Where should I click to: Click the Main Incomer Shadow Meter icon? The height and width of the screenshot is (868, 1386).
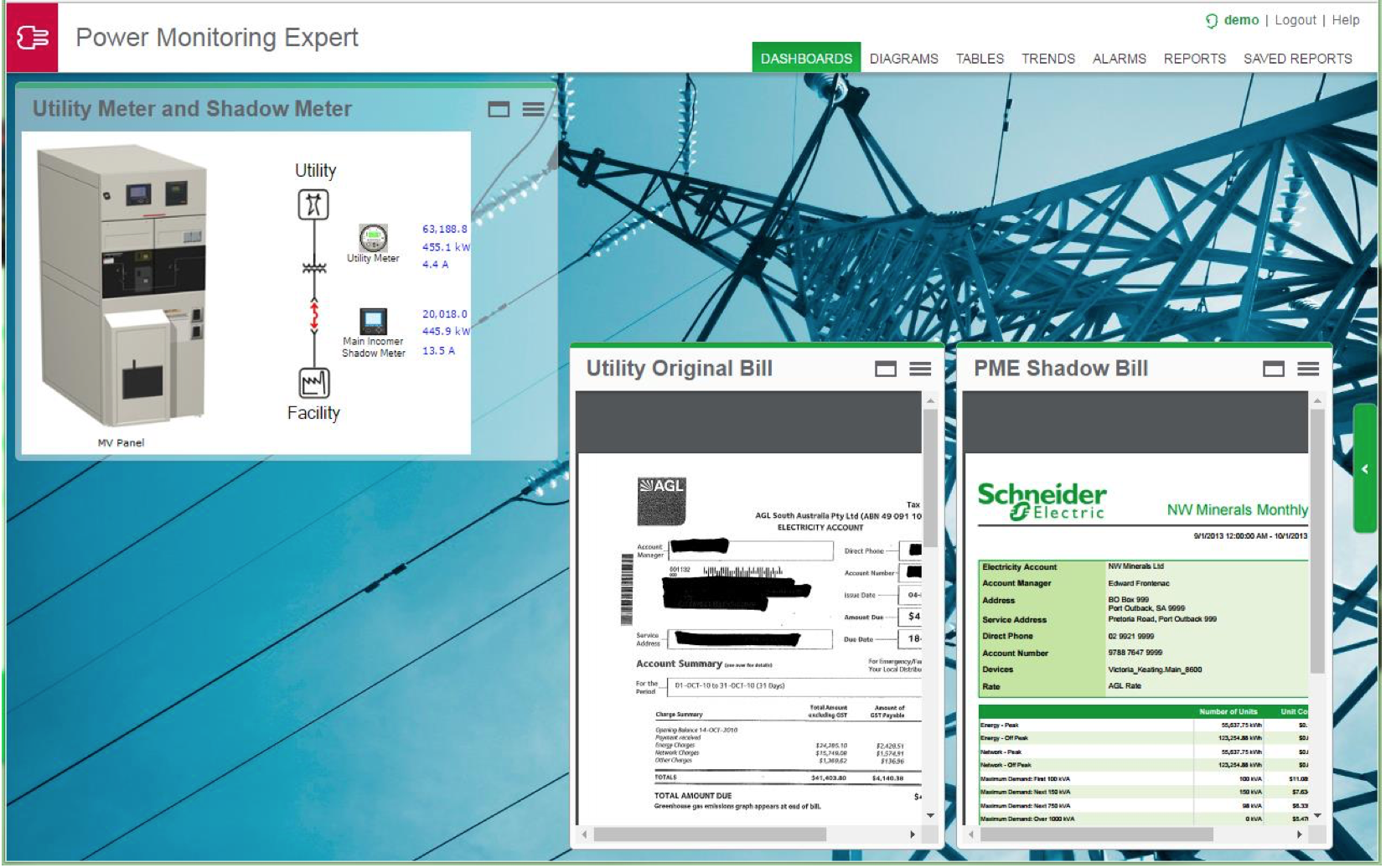pos(373,322)
